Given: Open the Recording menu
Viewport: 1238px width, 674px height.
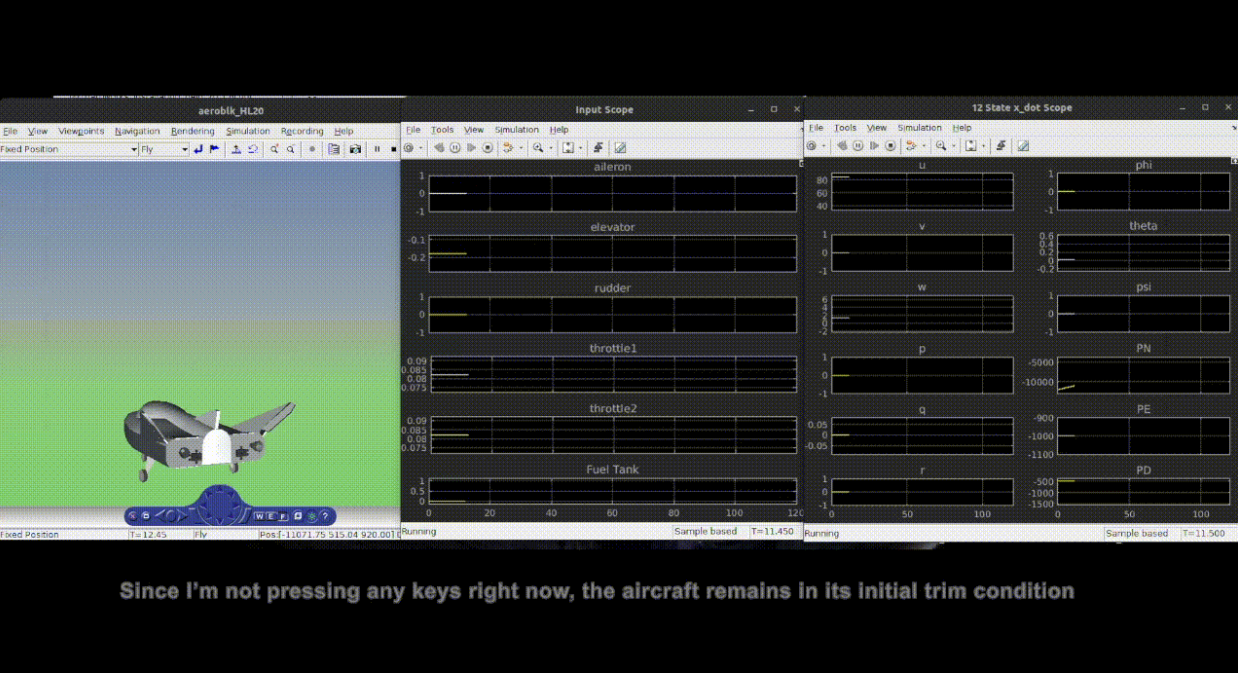Looking at the screenshot, I should click(x=302, y=131).
